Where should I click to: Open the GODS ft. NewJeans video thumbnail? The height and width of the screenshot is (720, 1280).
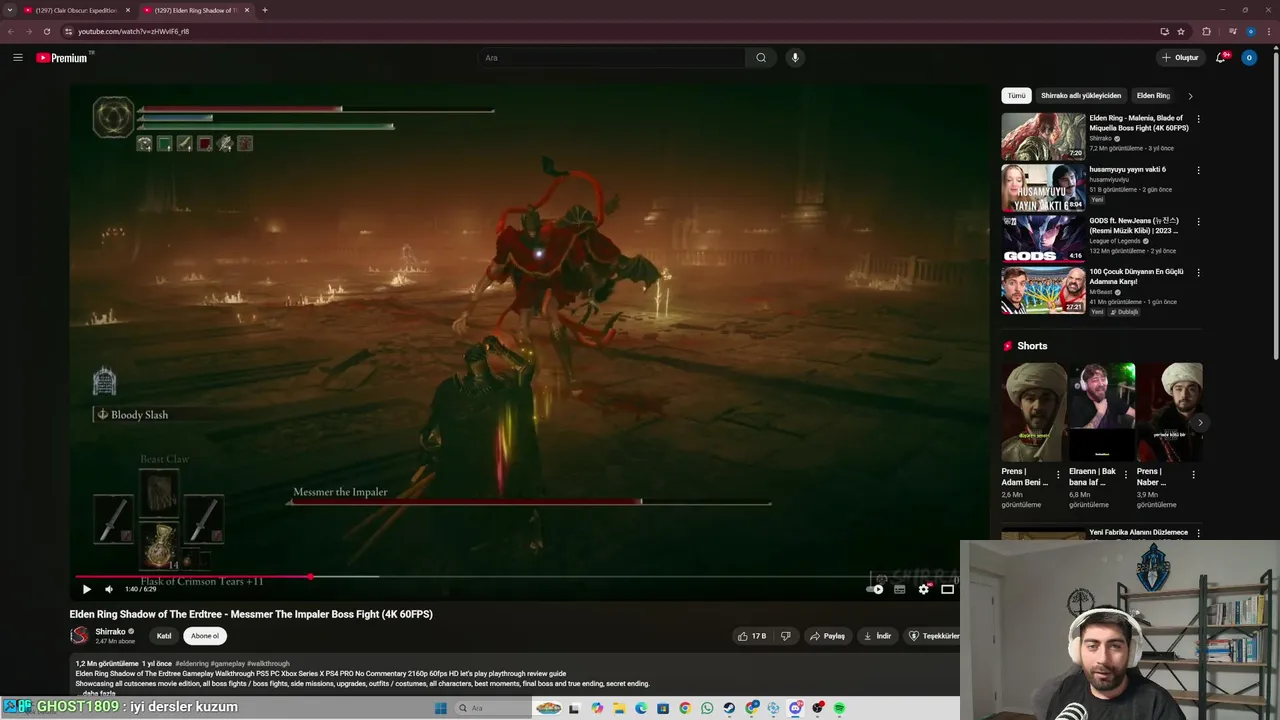point(1043,238)
